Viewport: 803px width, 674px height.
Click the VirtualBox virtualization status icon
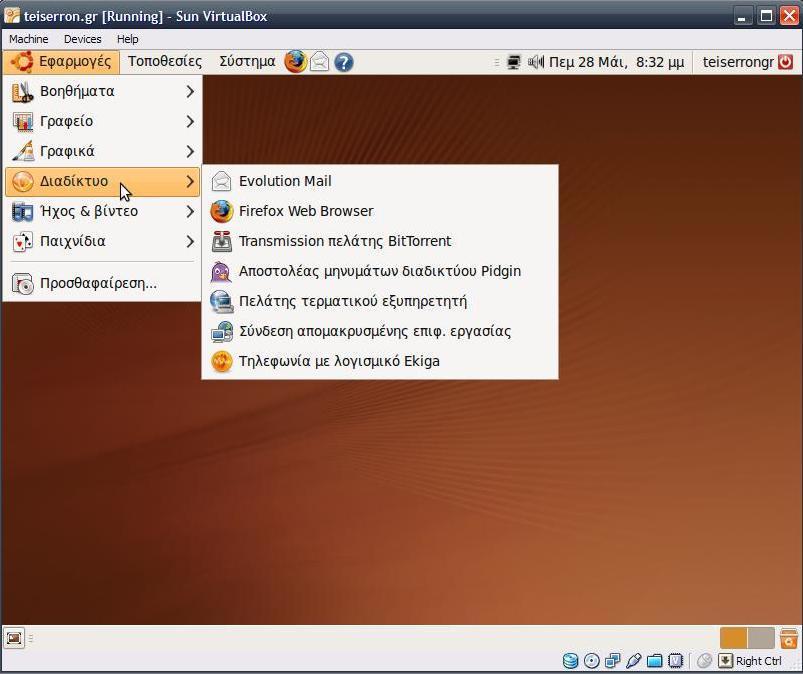[676, 661]
